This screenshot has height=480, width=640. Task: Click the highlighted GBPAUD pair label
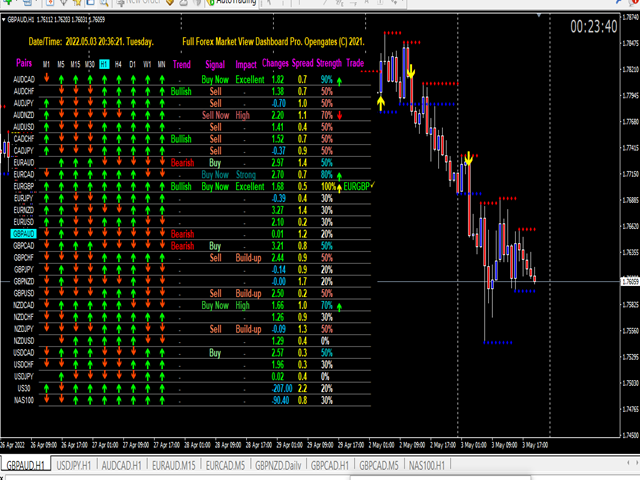coord(23,233)
